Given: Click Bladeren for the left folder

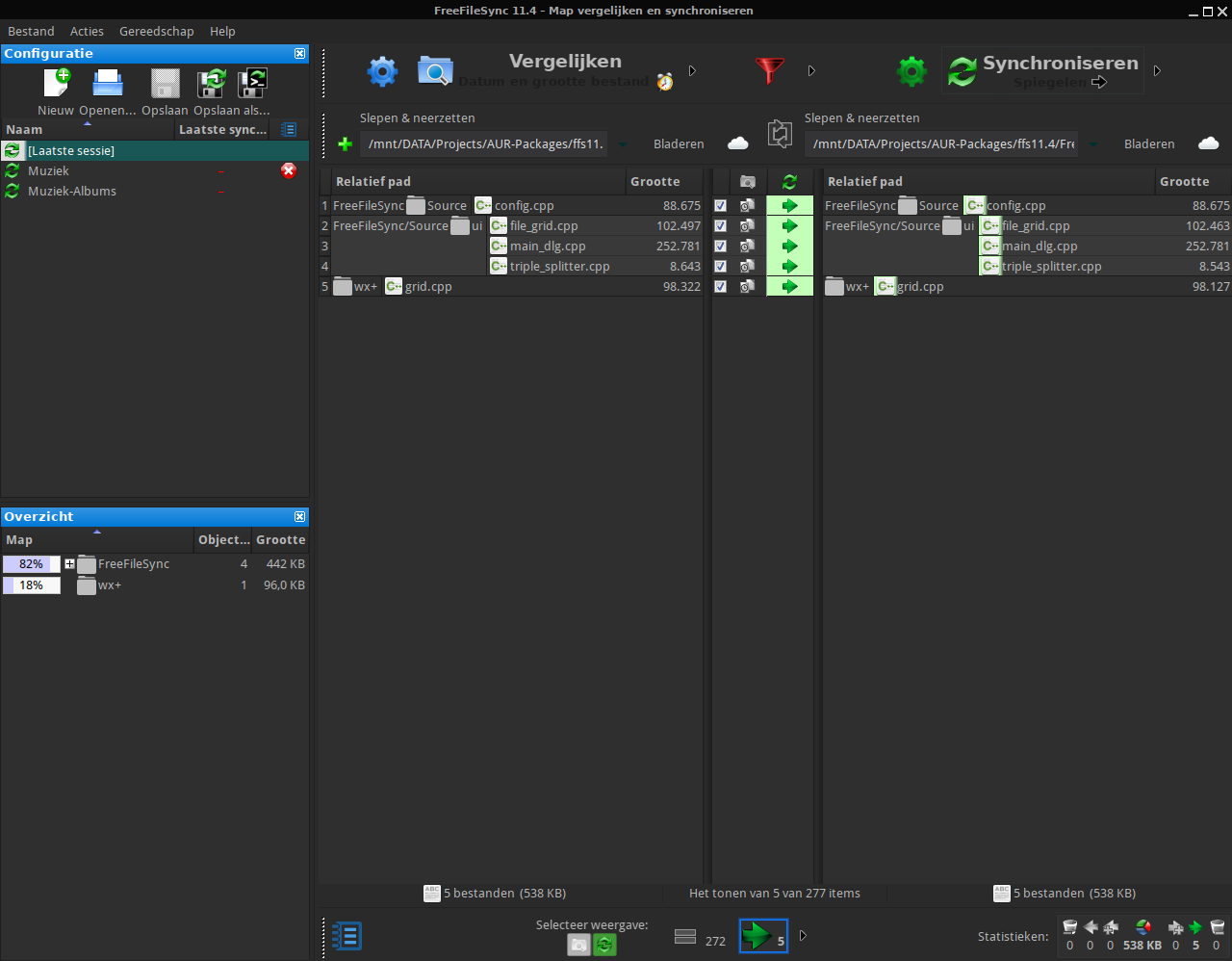Looking at the screenshot, I should tap(679, 144).
